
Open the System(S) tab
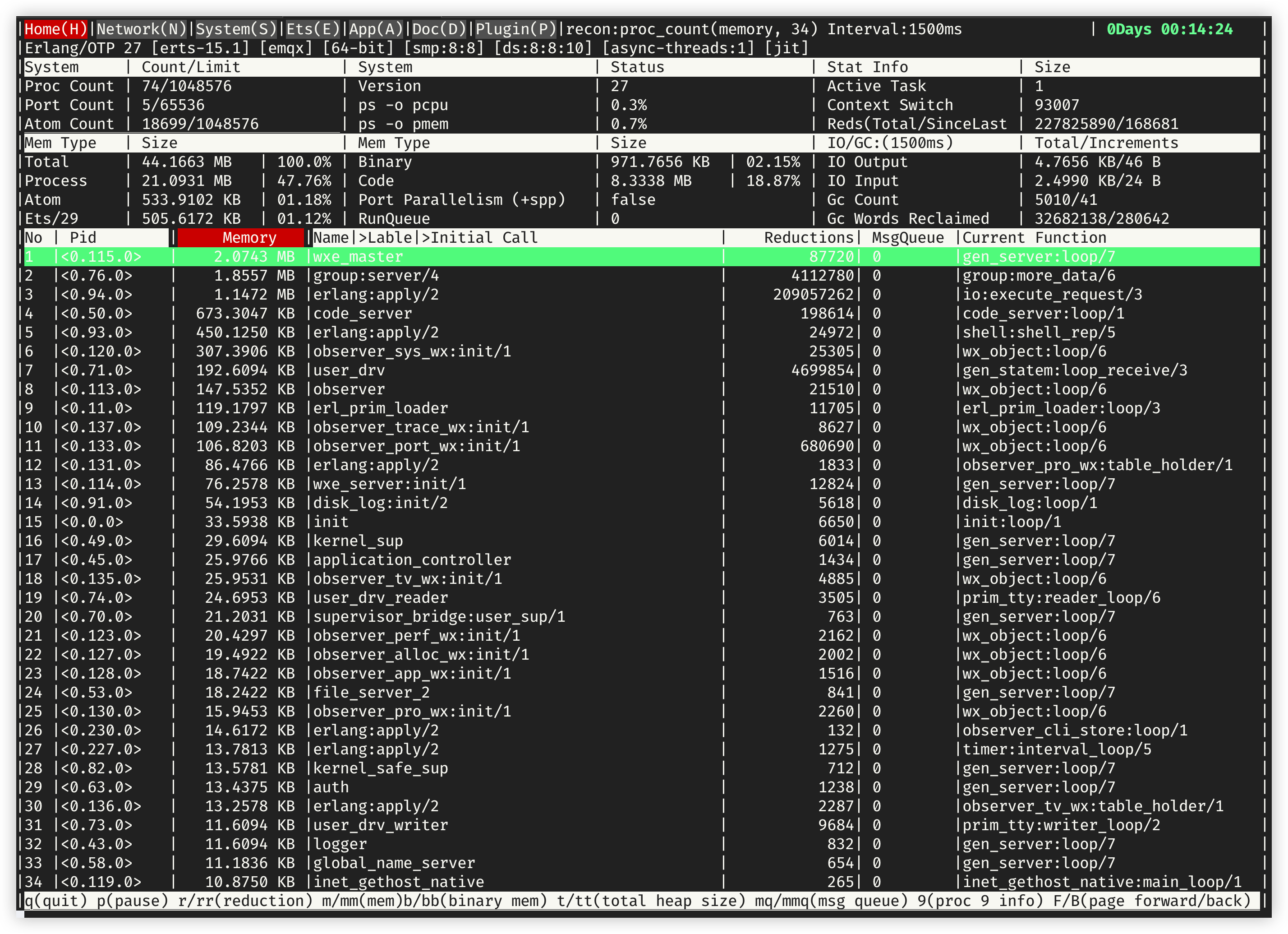pos(236,29)
